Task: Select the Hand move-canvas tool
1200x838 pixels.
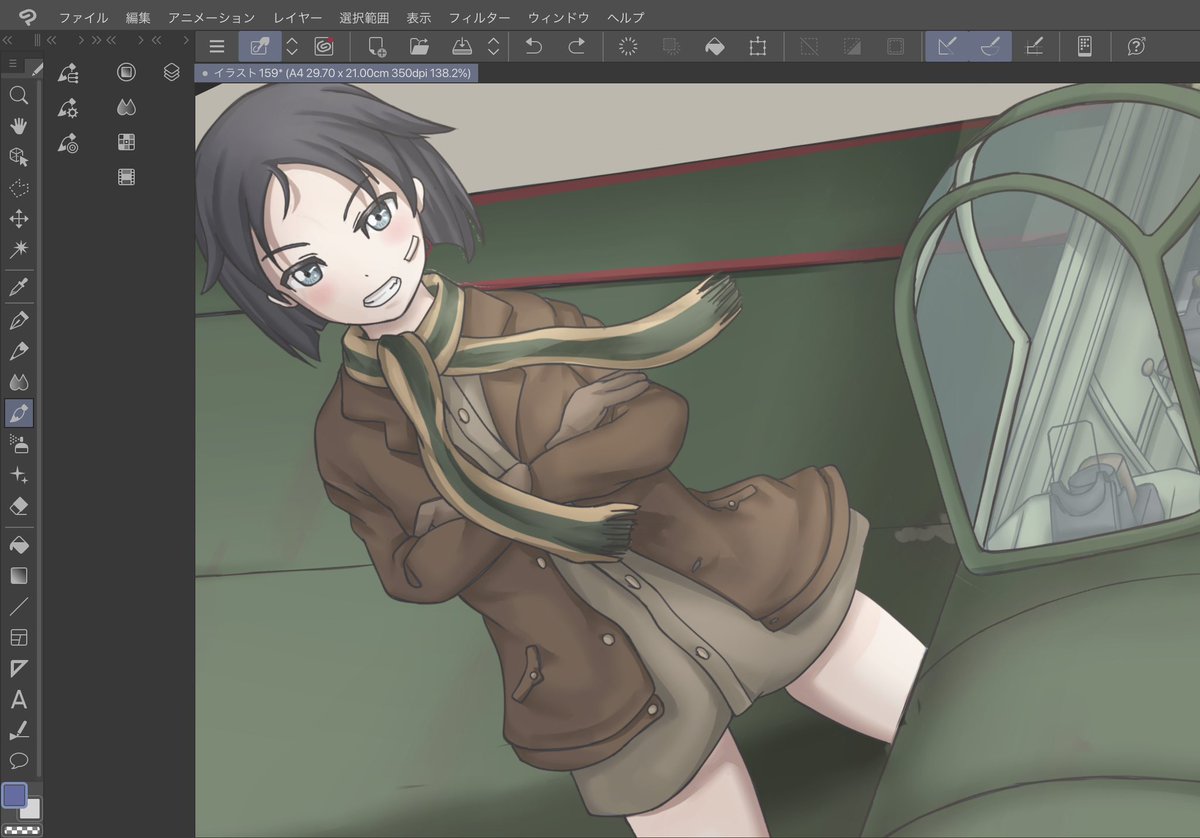Action: click(x=18, y=126)
